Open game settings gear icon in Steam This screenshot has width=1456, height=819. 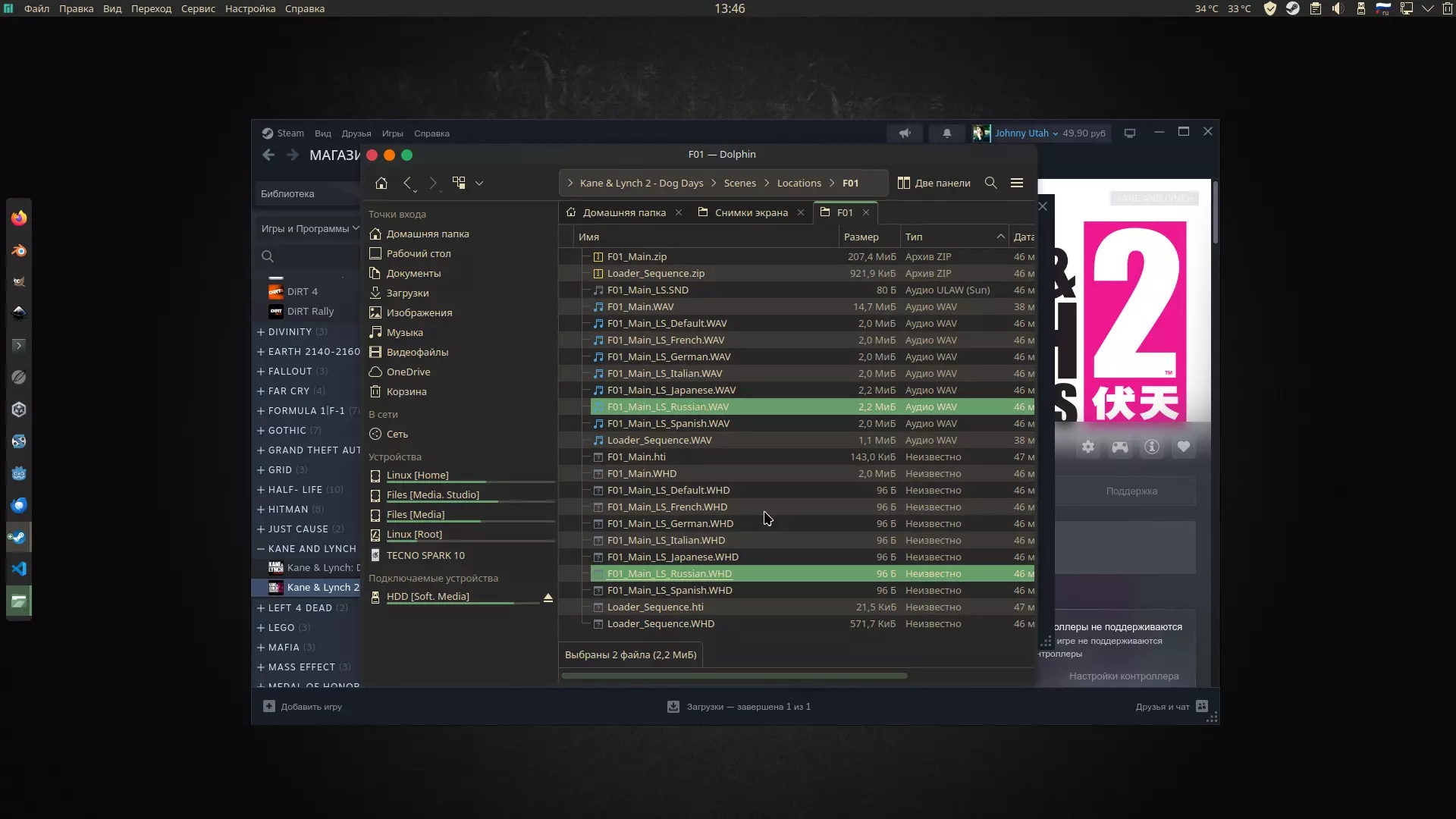click(x=1088, y=447)
